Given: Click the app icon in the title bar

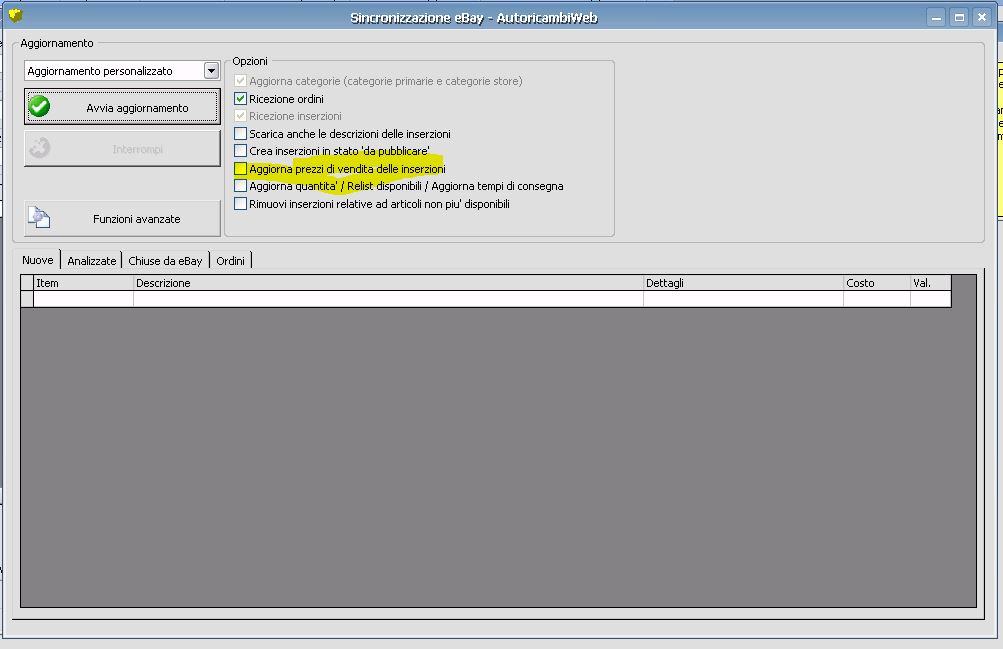Looking at the screenshot, I should pos(15,15).
